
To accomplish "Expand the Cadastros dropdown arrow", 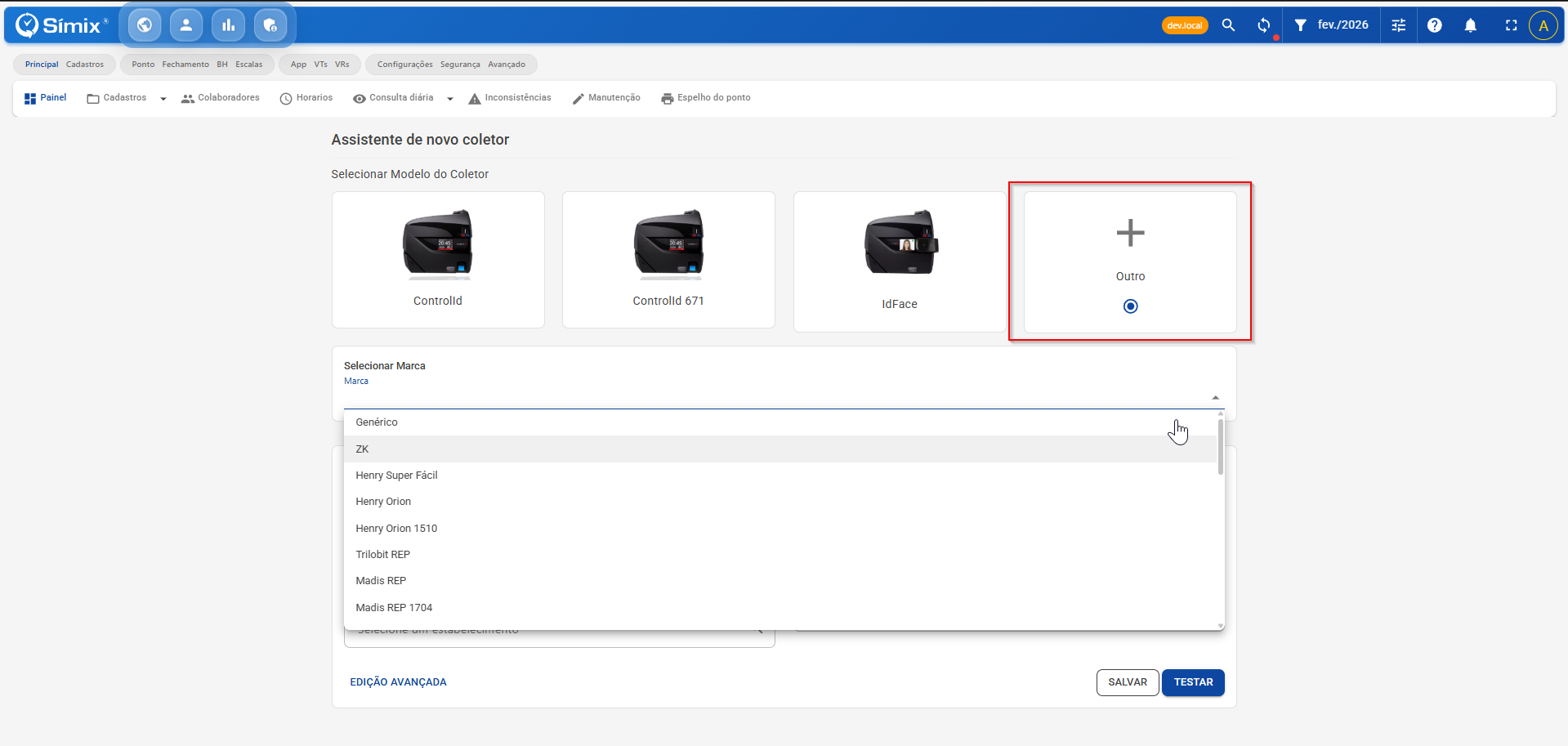I will tap(163, 99).
